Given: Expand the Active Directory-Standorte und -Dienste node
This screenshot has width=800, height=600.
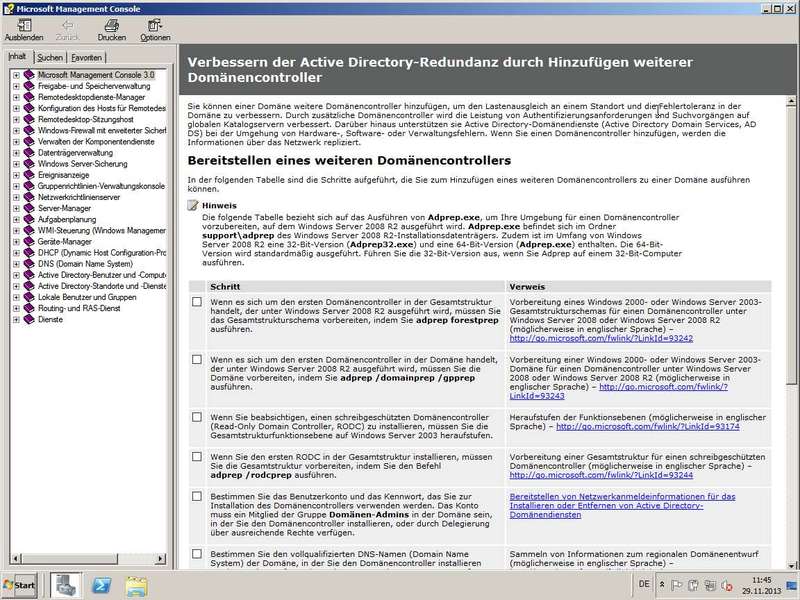Looking at the screenshot, I should pyautogui.click(x=16, y=286).
